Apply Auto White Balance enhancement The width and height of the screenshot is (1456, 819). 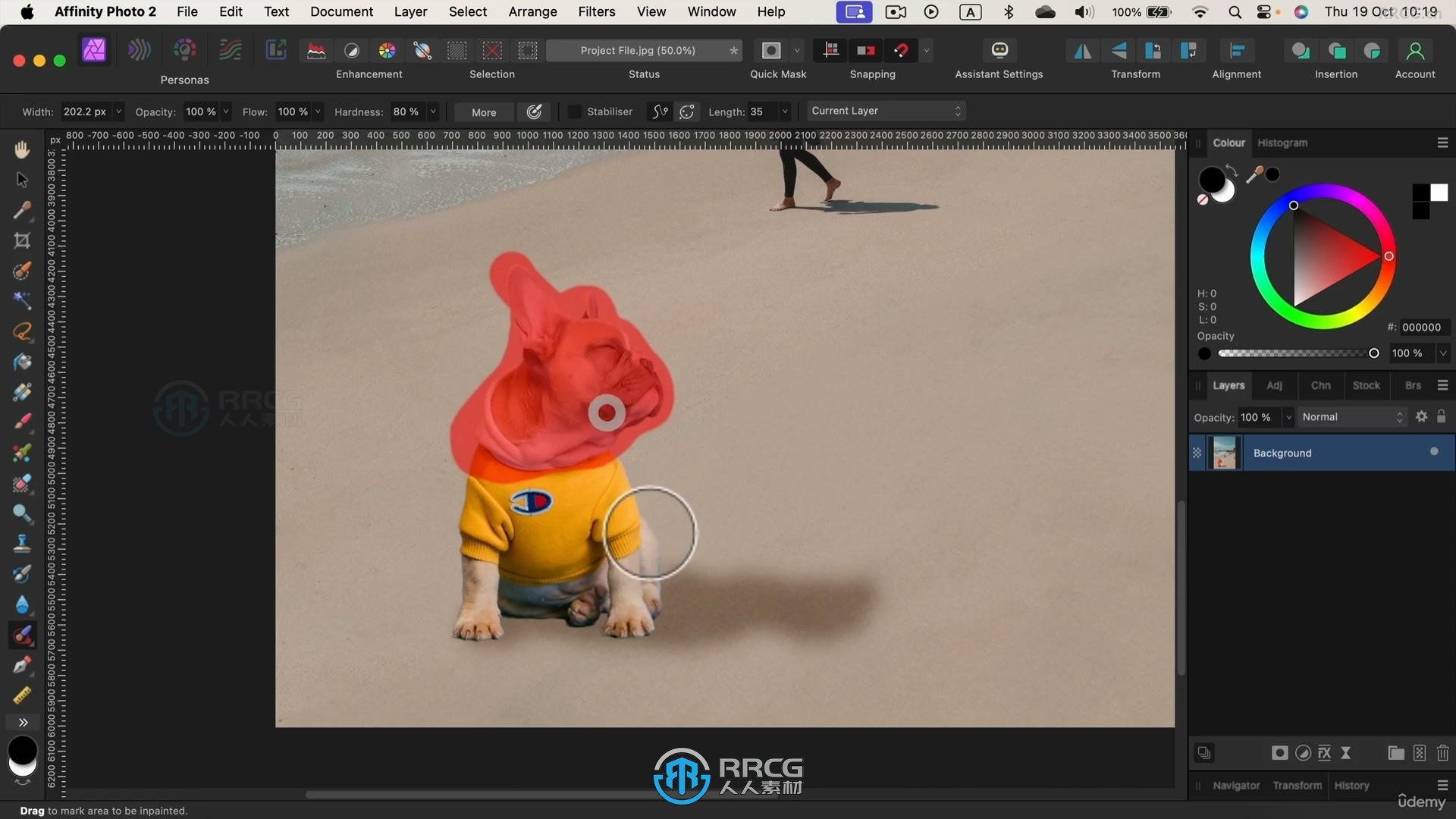[x=422, y=50]
